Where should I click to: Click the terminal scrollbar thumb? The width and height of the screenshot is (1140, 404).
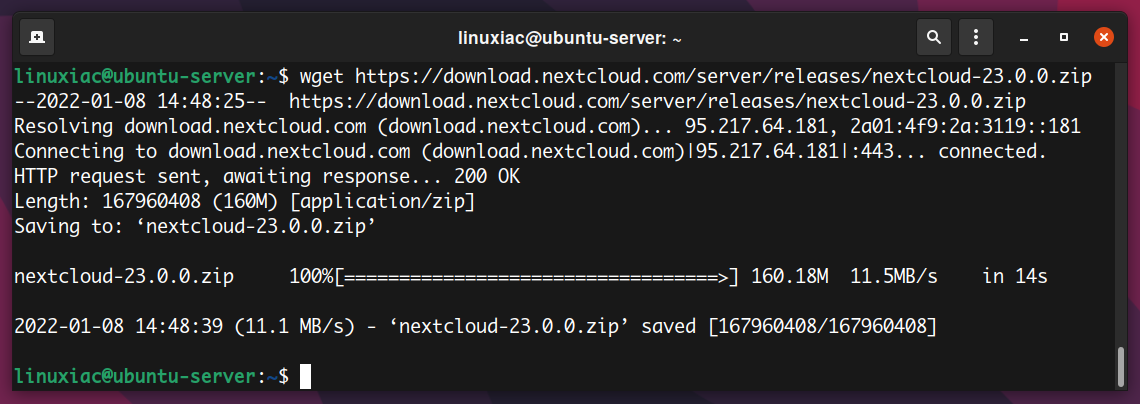click(1121, 367)
